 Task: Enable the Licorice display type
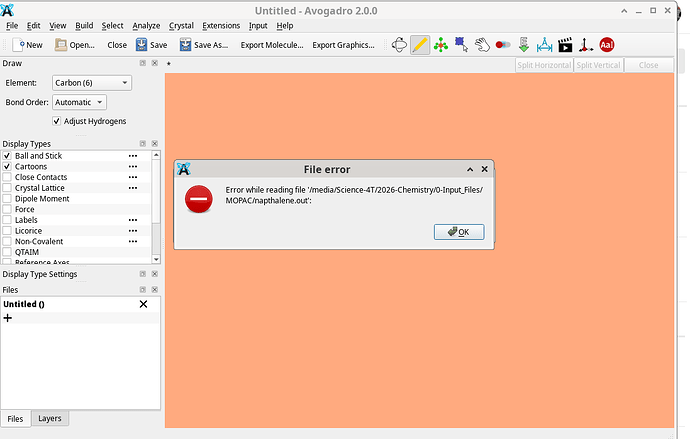coord(7,230)
